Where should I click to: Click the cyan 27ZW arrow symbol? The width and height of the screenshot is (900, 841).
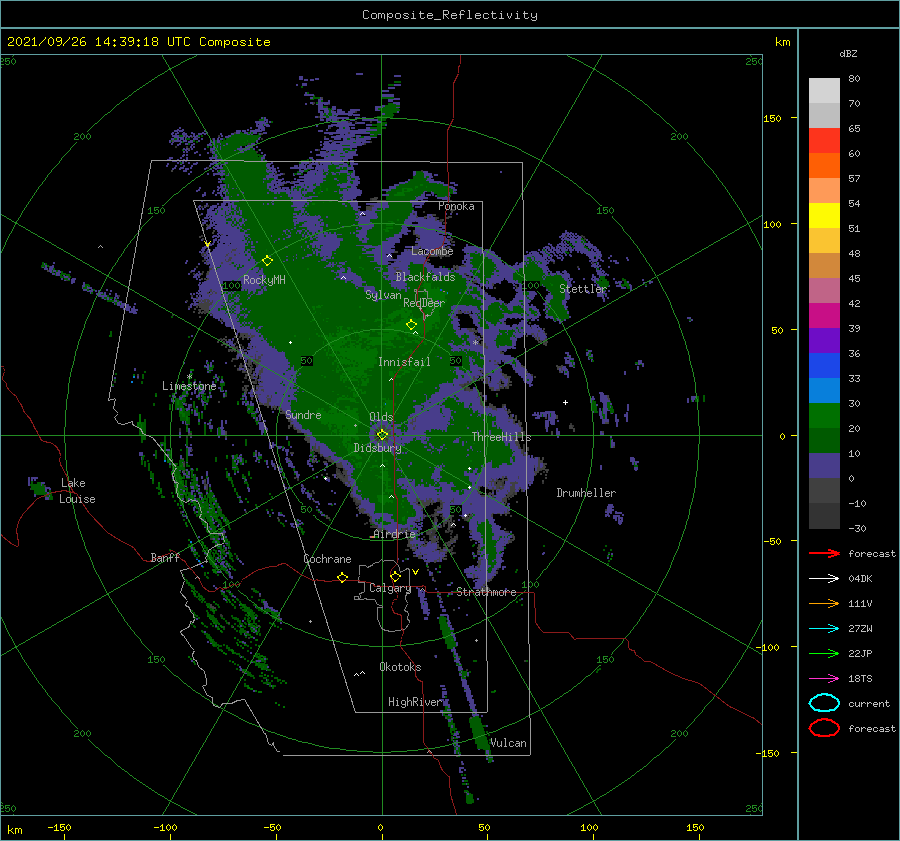[824, 629]
